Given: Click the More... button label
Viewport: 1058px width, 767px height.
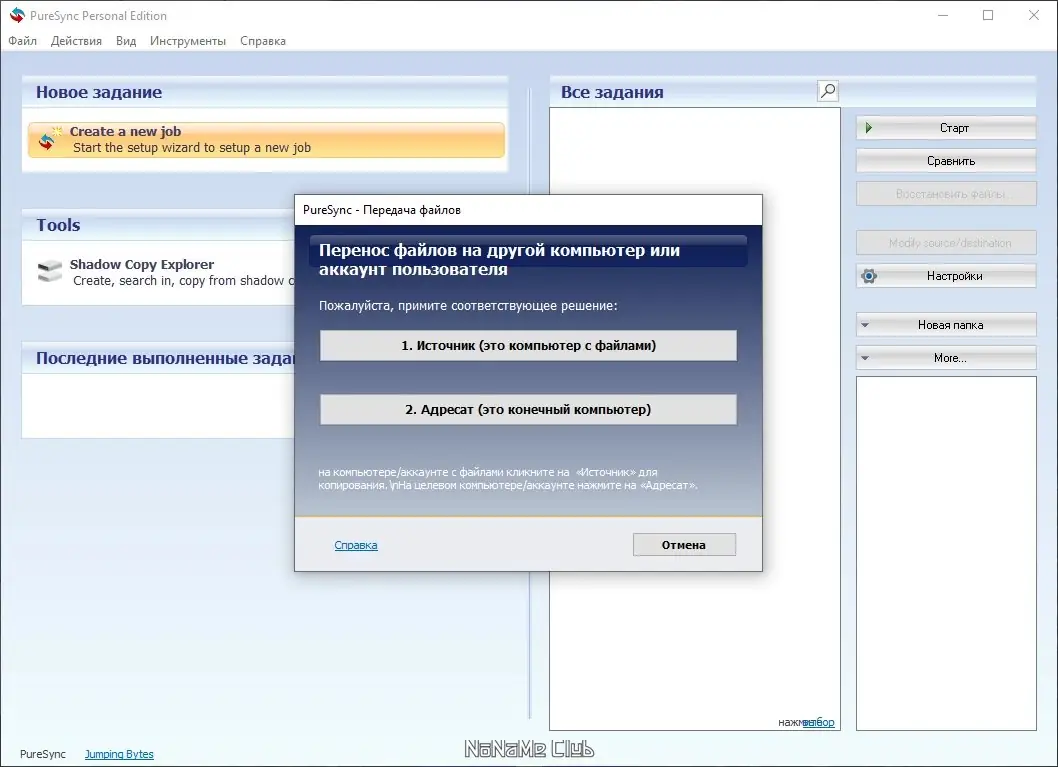Looking at the screenshot, I should coord(950,358).
